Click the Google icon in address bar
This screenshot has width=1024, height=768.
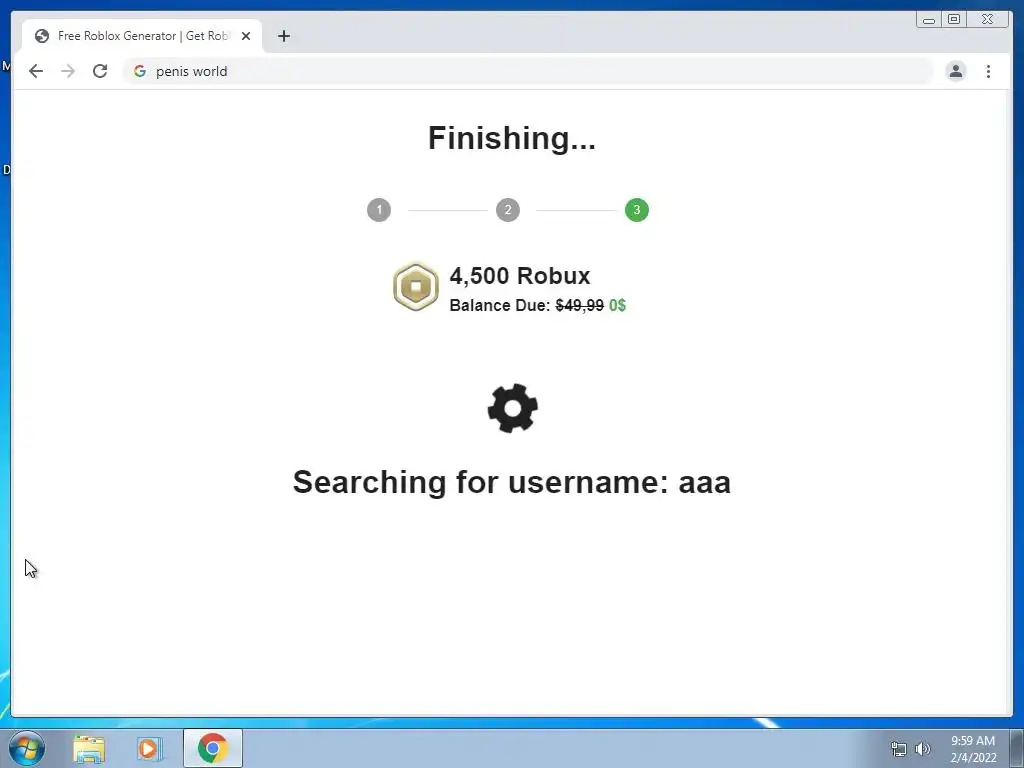(x=140, y=71)
